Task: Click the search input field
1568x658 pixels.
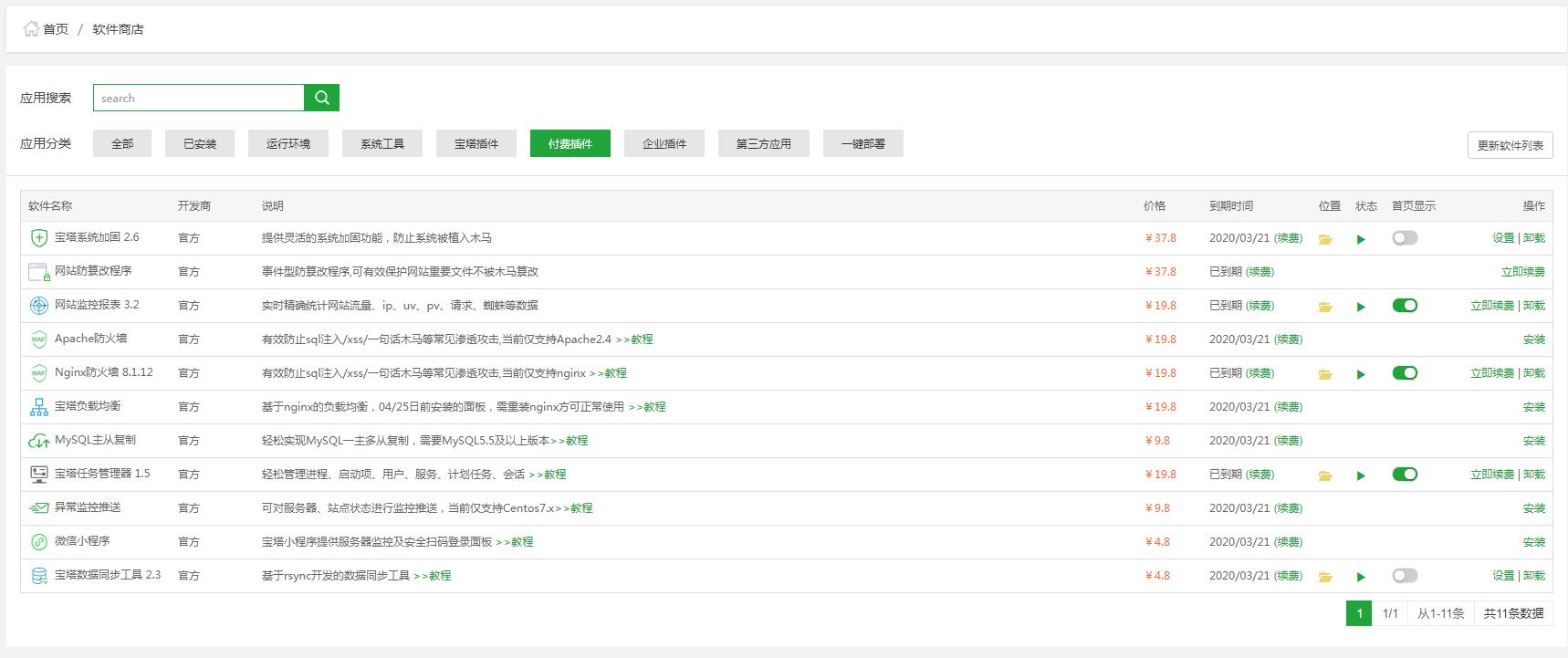Action: click(199, 98)
